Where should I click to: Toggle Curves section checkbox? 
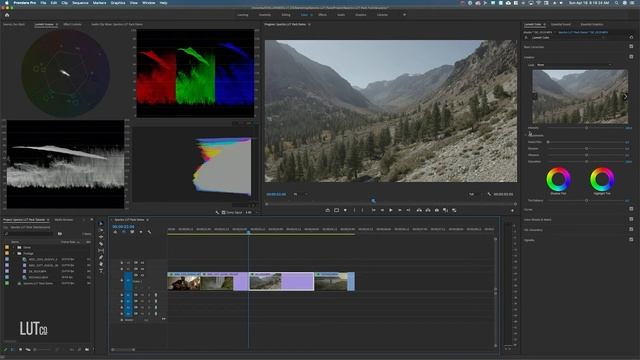(x=631, y=209)
